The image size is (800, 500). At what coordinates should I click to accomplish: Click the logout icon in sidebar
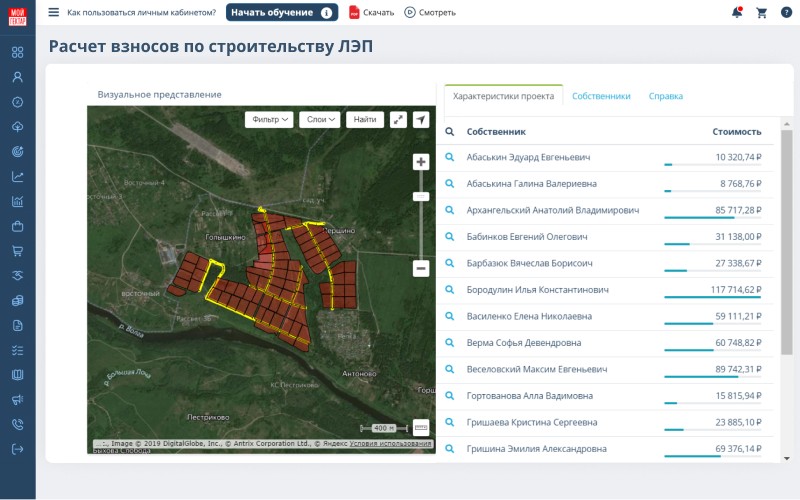(17, 449)
